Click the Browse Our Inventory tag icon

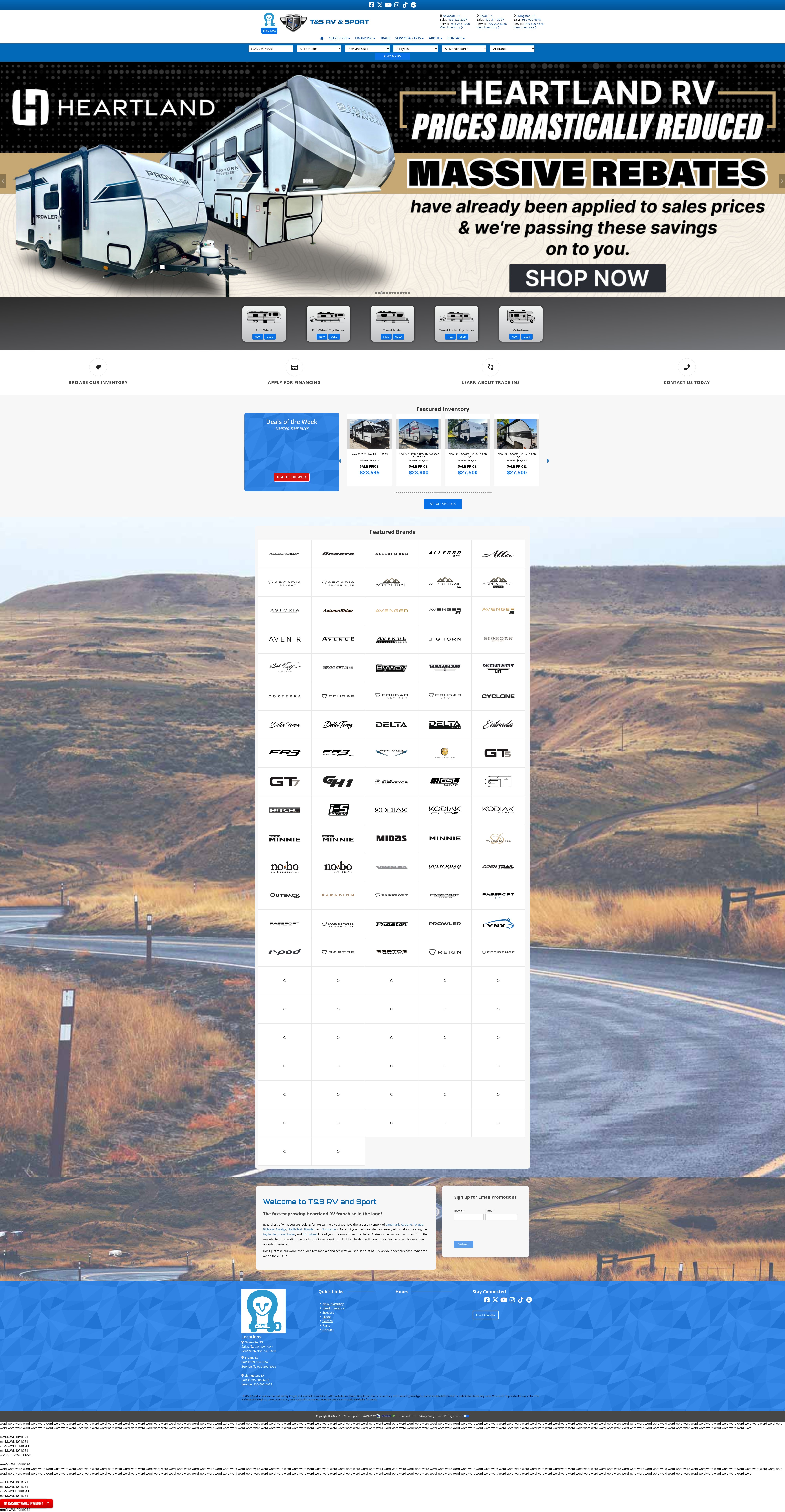tap(98, 367)
